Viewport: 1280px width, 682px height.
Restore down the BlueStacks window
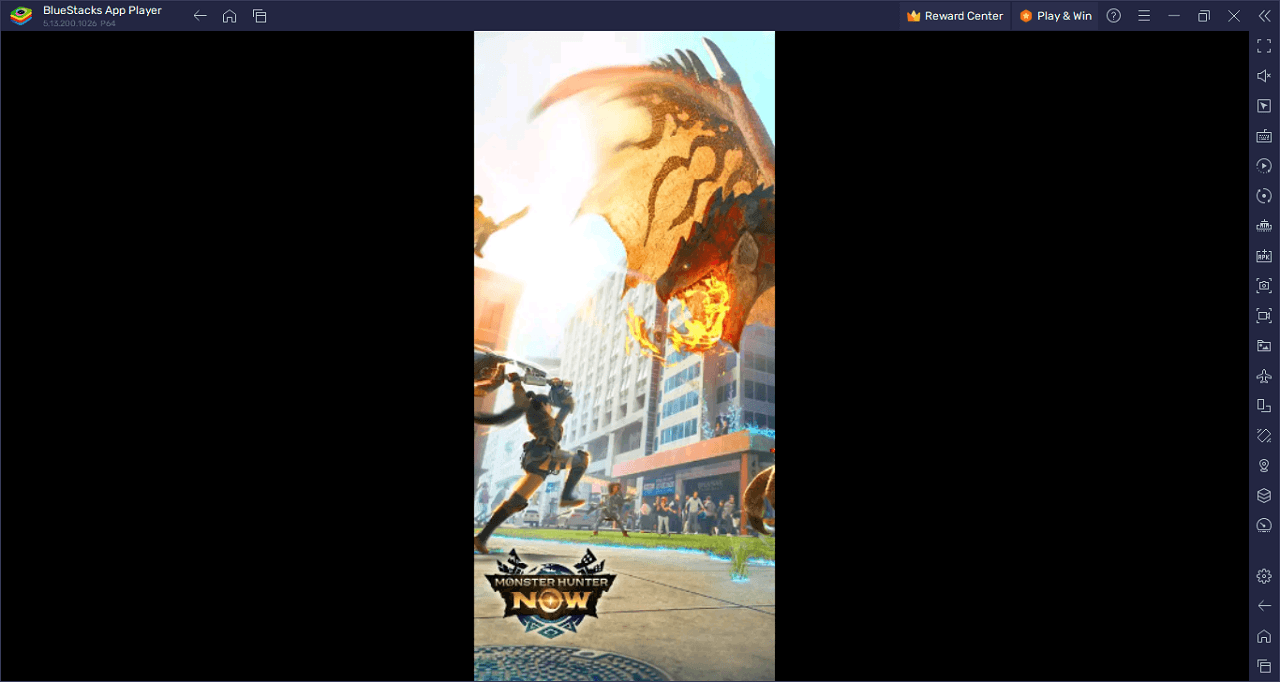pos(1204,16)
